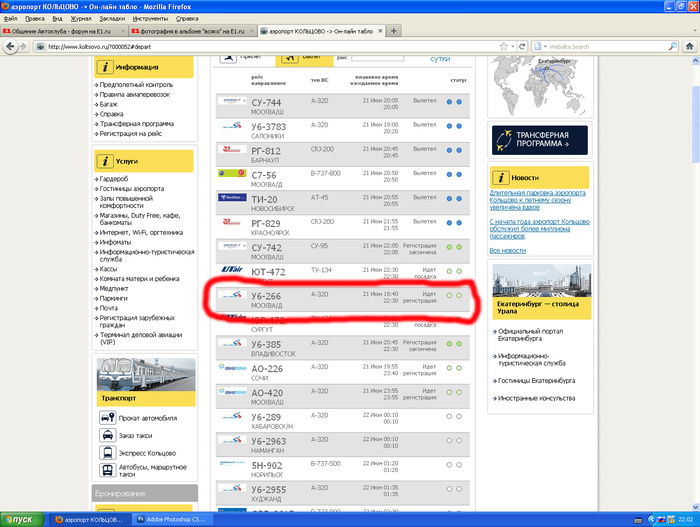Click the car rental icon under Транспорт
Viewport: 700px width, 527px height.
click(107, 417)
